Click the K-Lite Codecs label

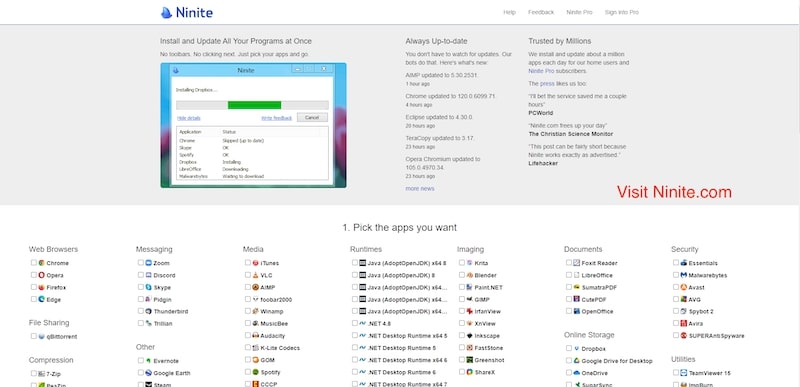[280, 348]
